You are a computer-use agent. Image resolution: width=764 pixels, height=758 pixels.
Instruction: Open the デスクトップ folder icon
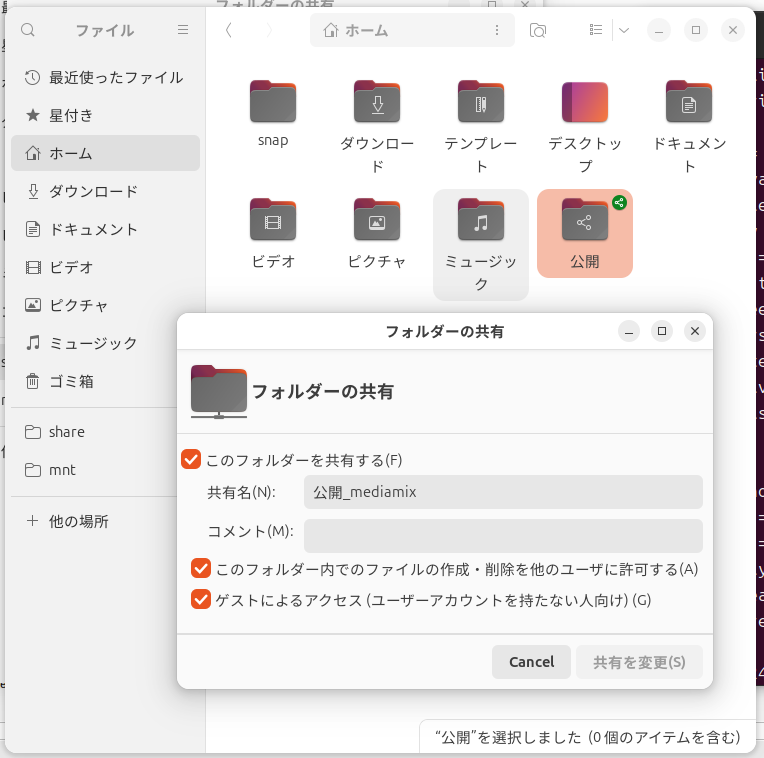coord(585,102)
